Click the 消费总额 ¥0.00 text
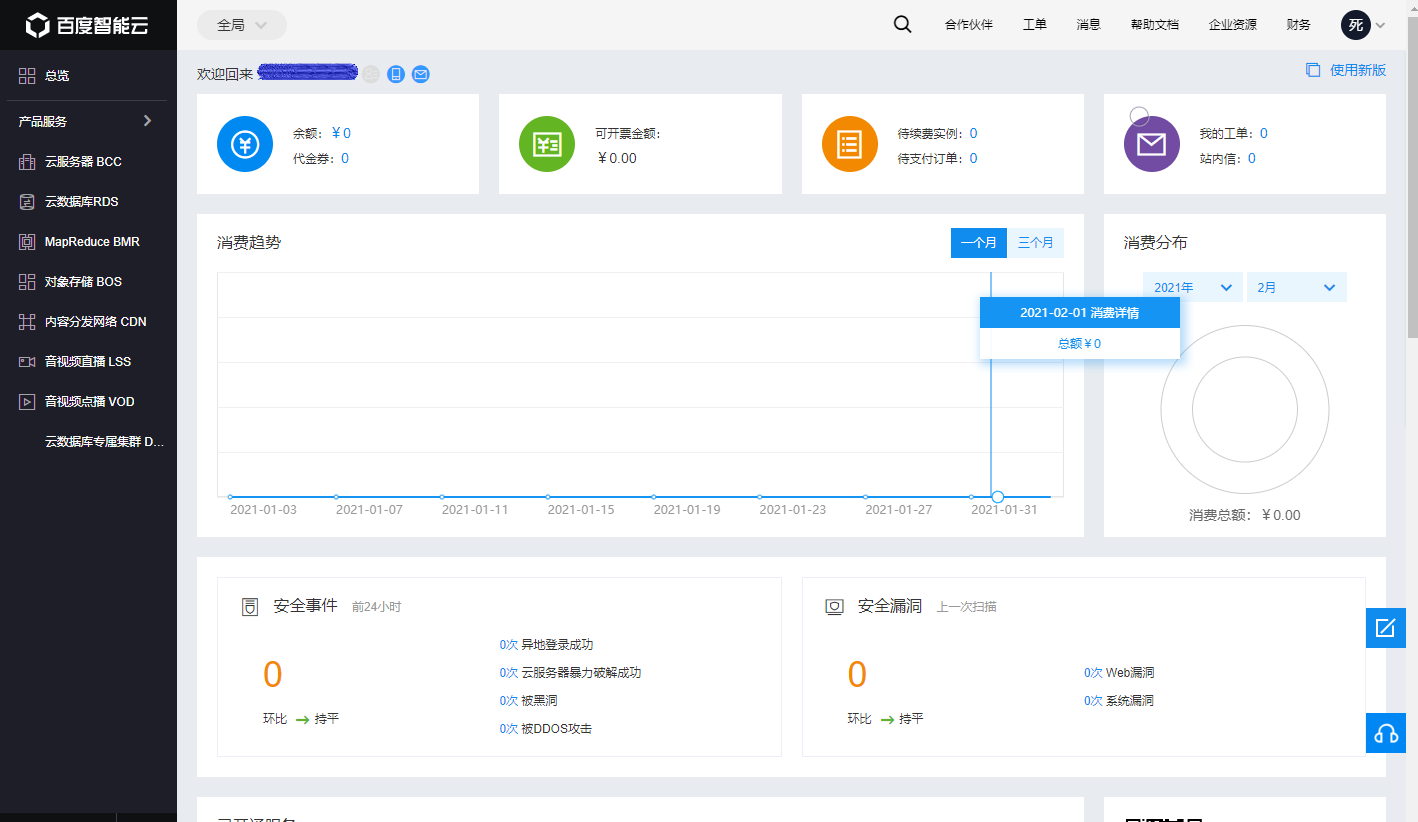This screenshot has height=822, width=1418. coord(1245,515)
